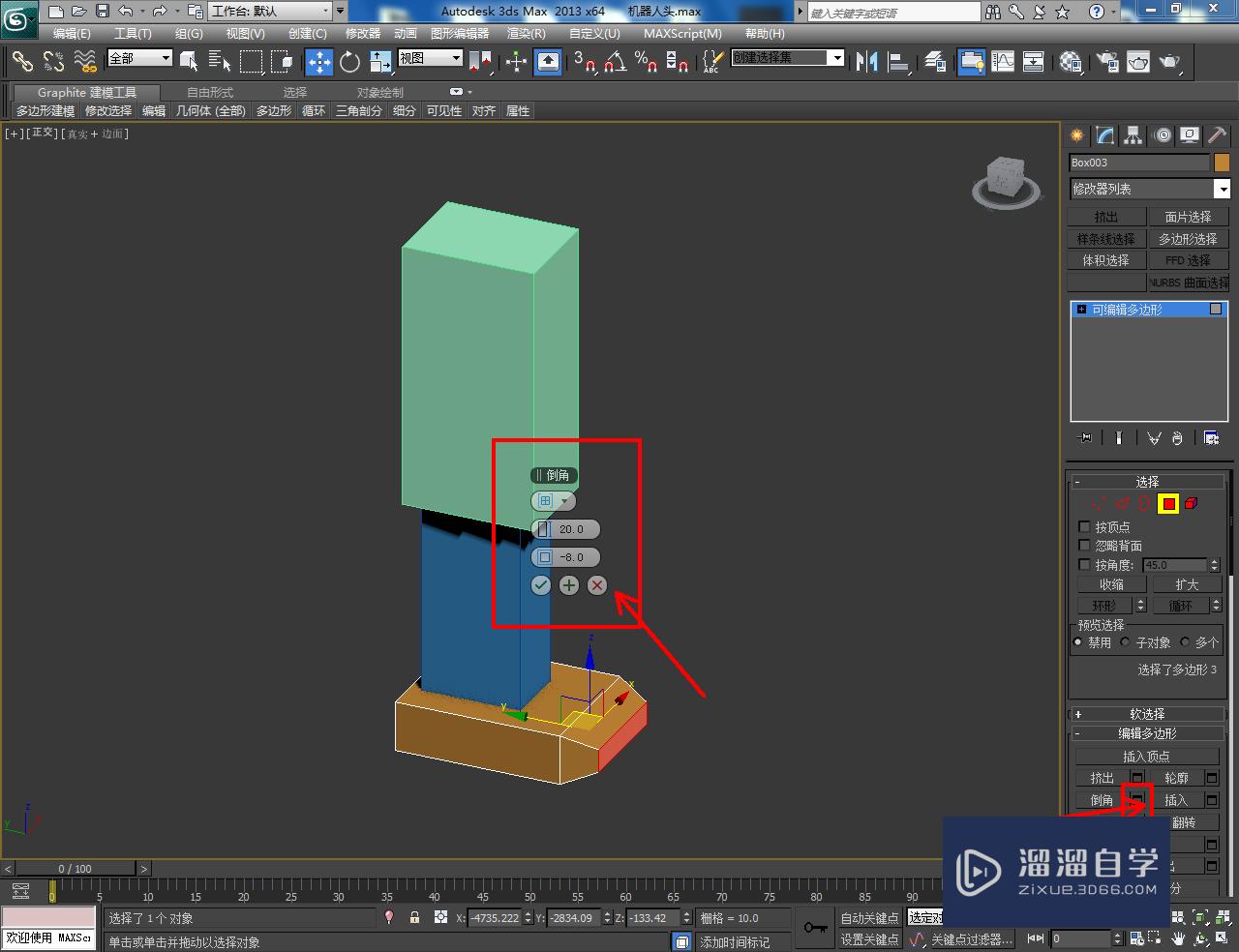1239x952 pixels.
Task: Collapse Edit Polygons rollout (编辑多边形)
Action: point(1147,733)
